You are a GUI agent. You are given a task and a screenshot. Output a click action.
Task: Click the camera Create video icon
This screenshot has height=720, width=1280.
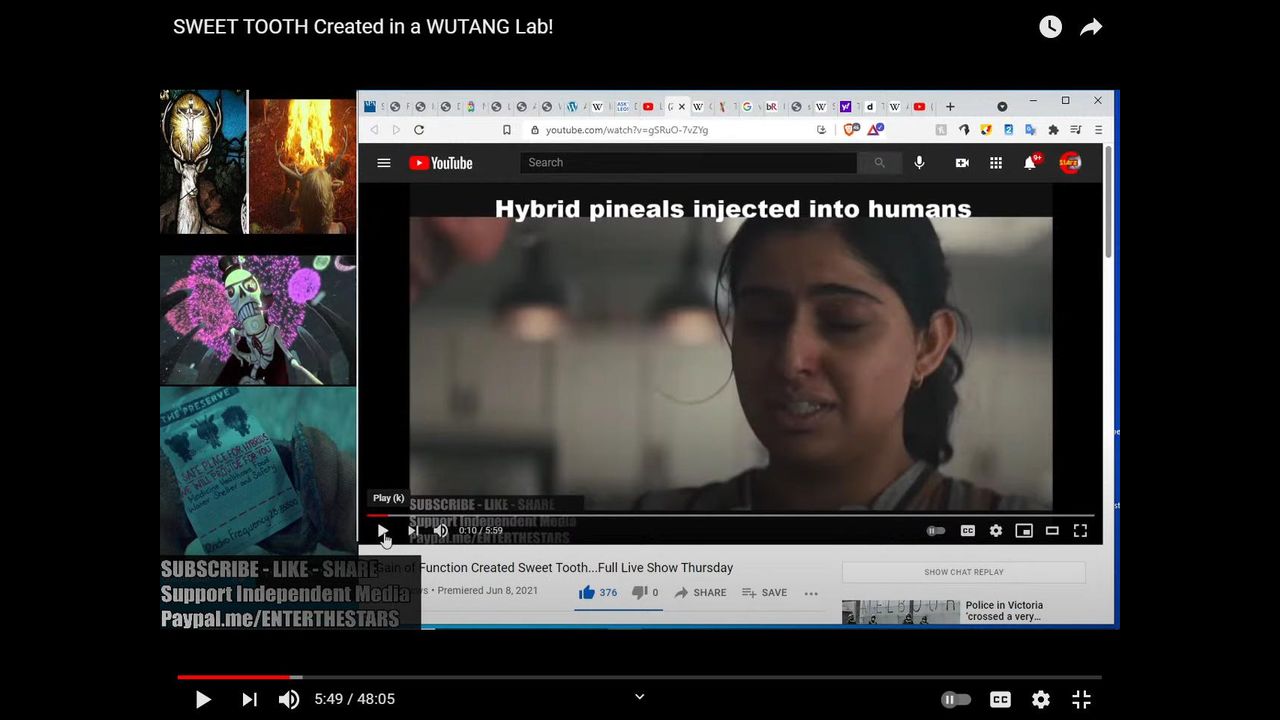962,163
